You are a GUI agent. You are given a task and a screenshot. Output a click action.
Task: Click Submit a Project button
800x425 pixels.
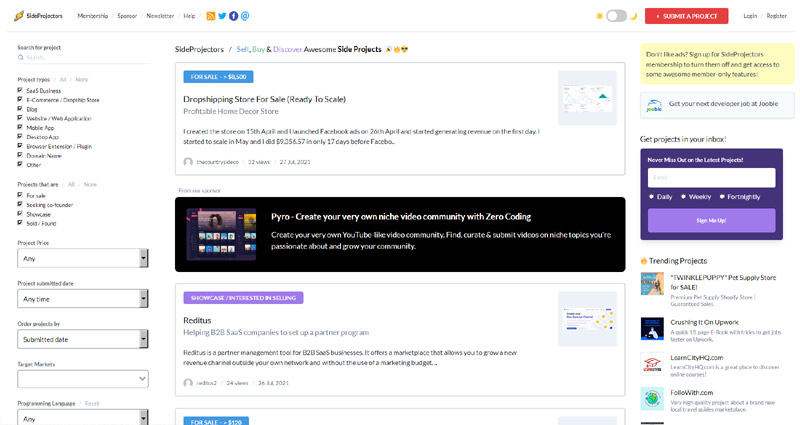tap(686, 16)
